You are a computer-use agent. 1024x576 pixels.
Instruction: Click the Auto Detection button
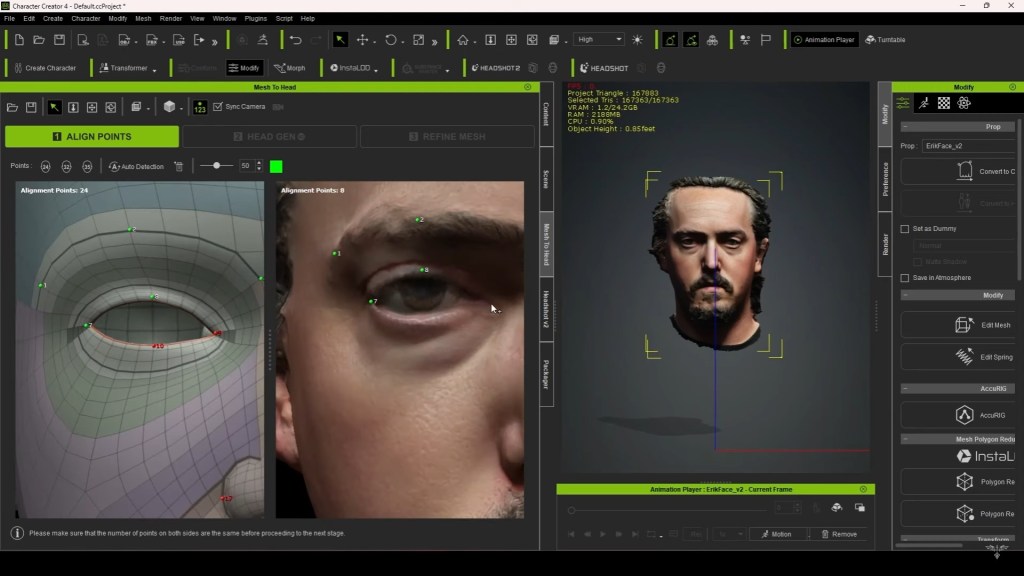coord(136,167)
